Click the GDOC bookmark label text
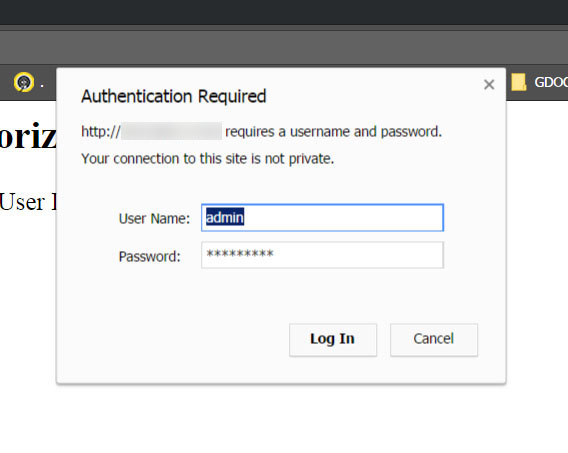The width and height of the screenshot is (568, 453). click(x=551, y=83)
